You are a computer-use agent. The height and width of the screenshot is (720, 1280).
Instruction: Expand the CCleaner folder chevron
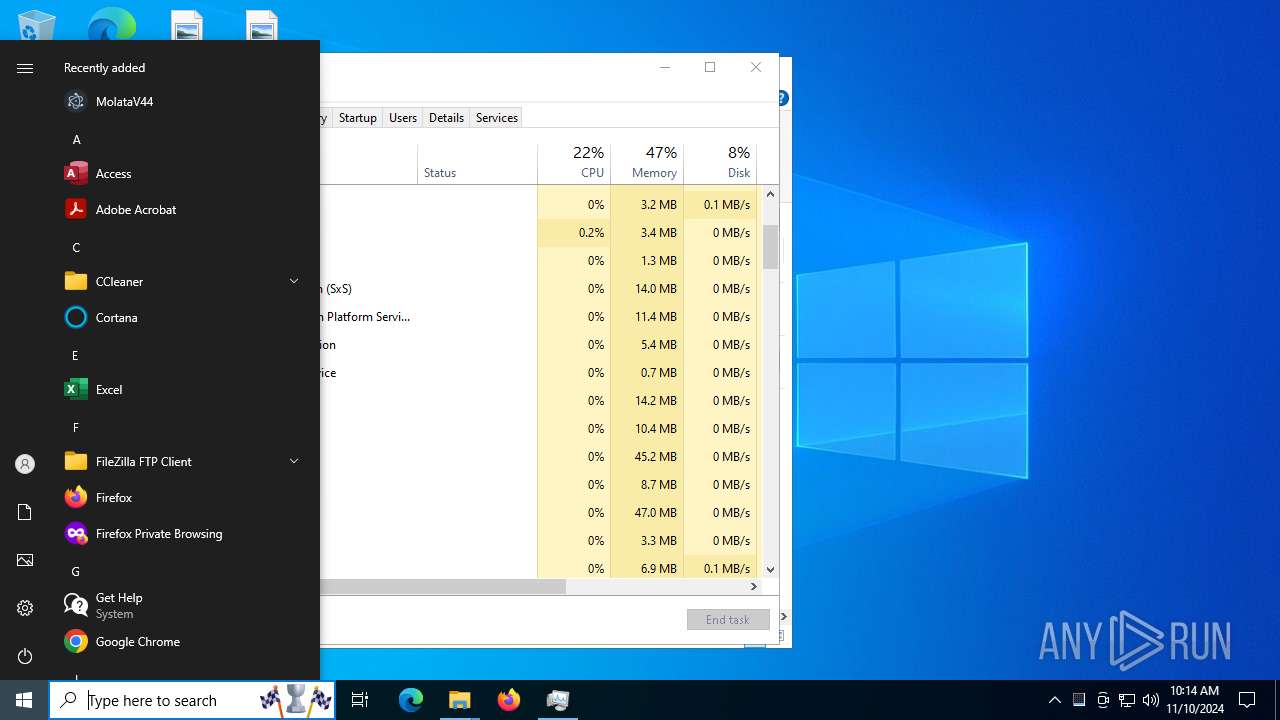(294, 281)
